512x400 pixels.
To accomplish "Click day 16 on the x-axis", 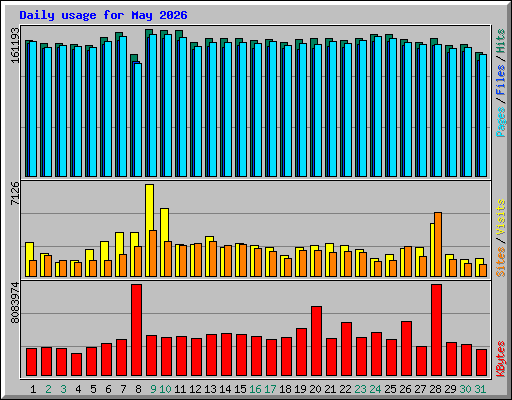I will (255, 389).
